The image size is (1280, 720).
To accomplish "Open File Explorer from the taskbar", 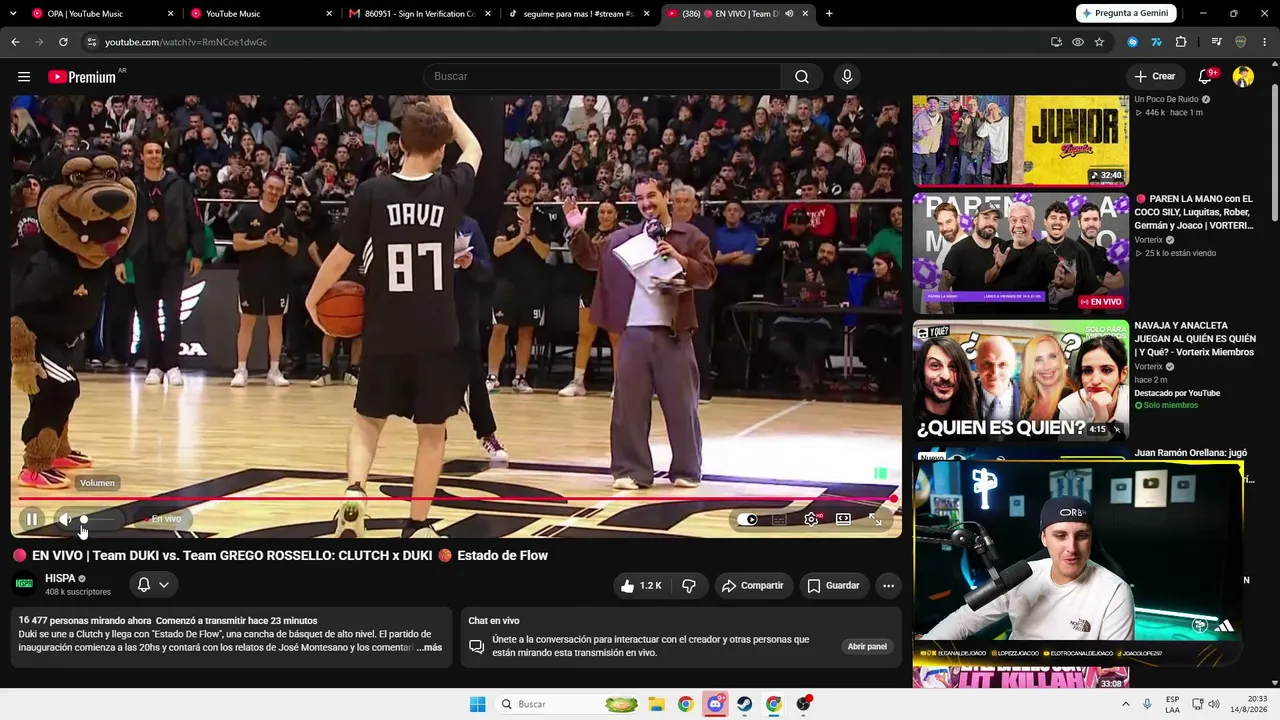I will pos(656,704).
